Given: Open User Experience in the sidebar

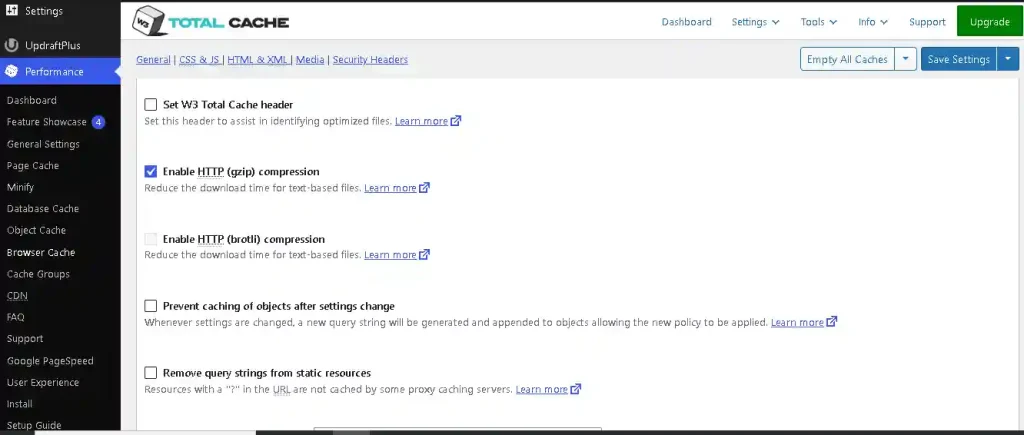Looking at the screenshot, I should click(42, 383).
